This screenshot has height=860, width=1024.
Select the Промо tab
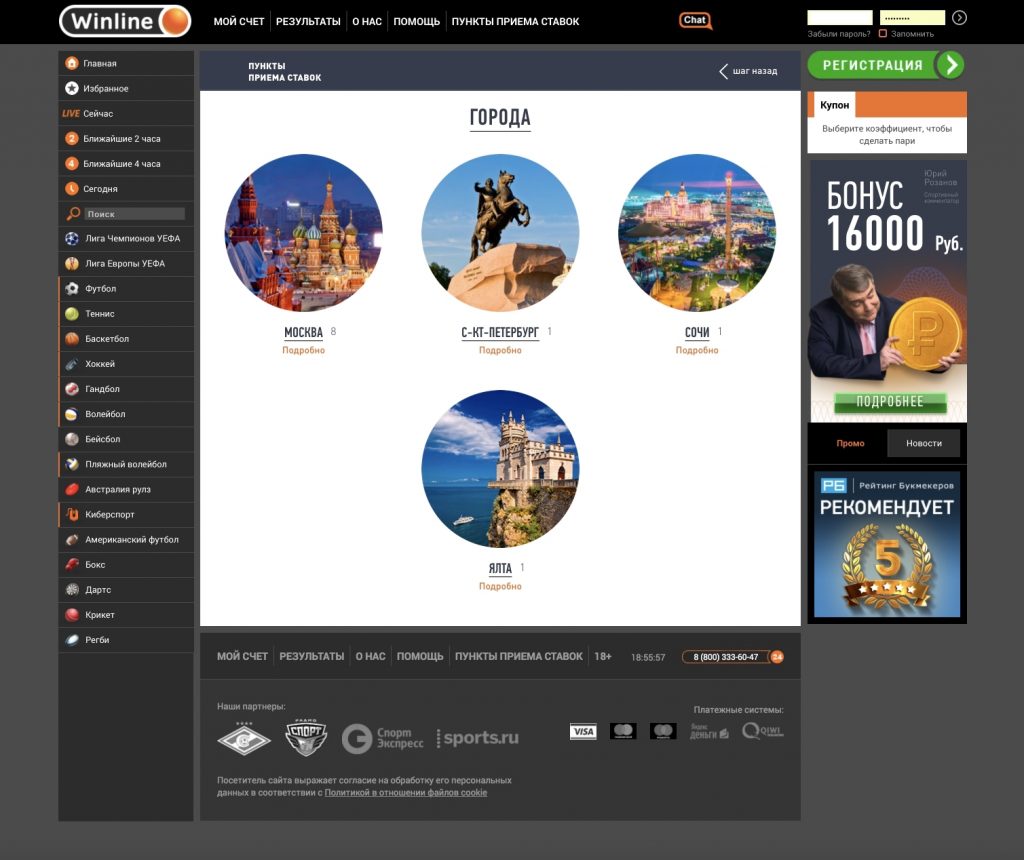point(850,443)
